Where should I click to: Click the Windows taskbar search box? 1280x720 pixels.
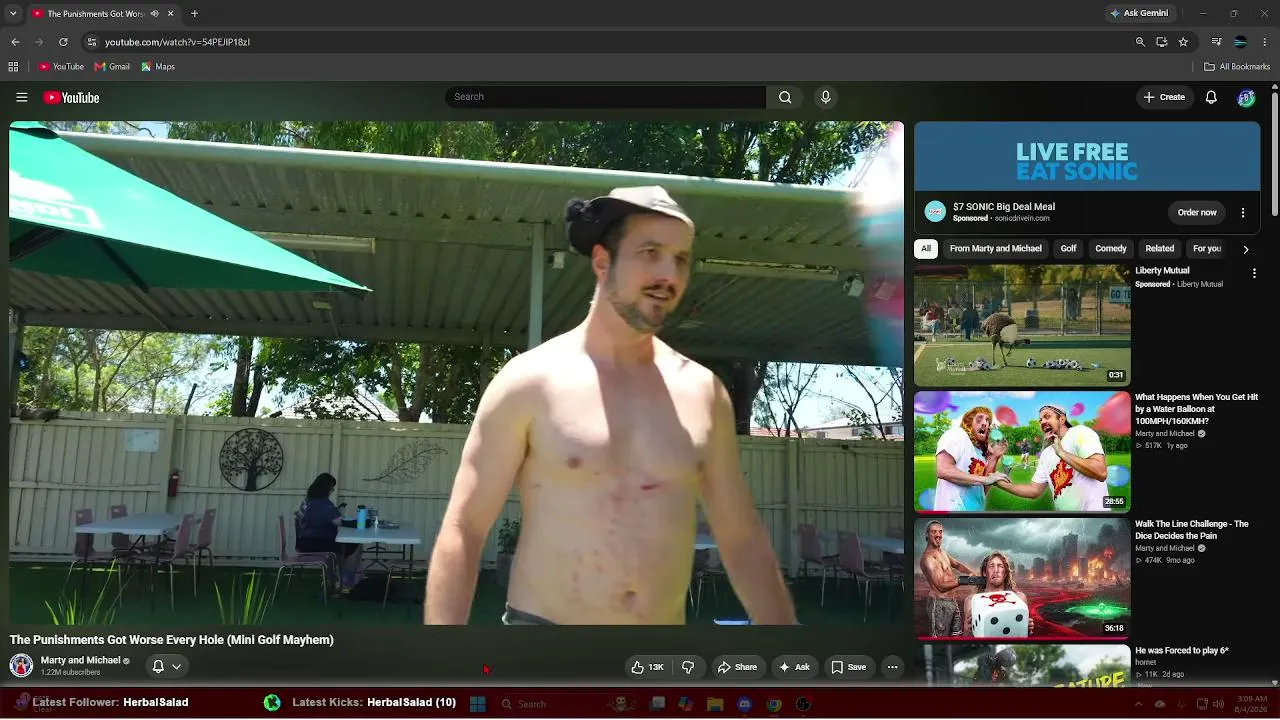pyautogui.click(x=550, y=704)
